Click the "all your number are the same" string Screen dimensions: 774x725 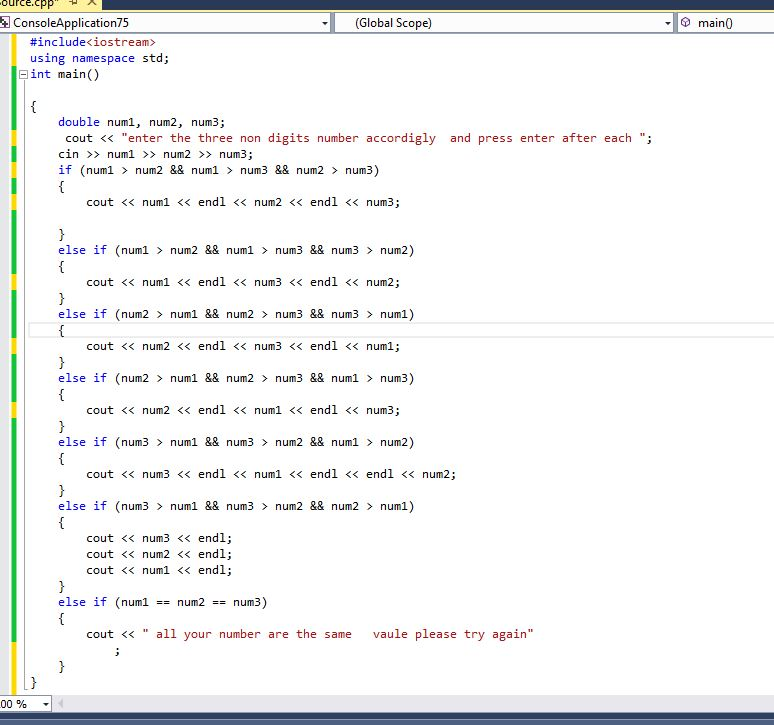coord(338,634)
